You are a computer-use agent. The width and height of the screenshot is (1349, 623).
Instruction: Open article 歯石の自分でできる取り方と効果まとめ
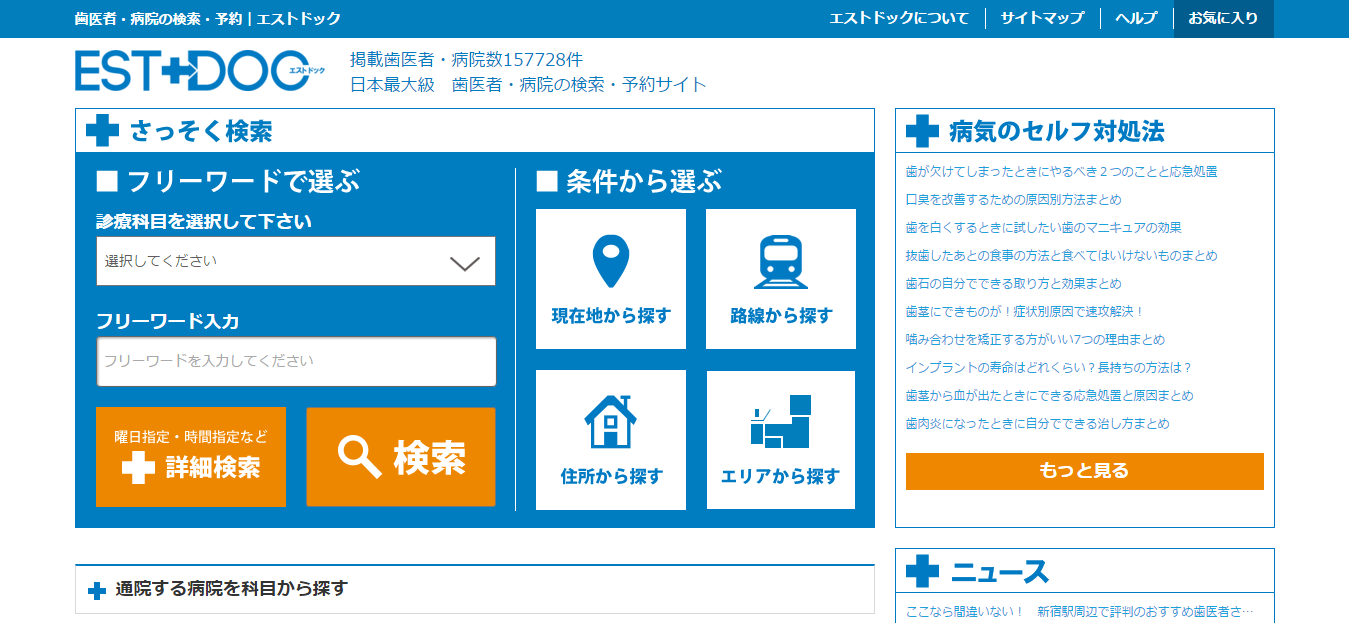click(1013, 284)
